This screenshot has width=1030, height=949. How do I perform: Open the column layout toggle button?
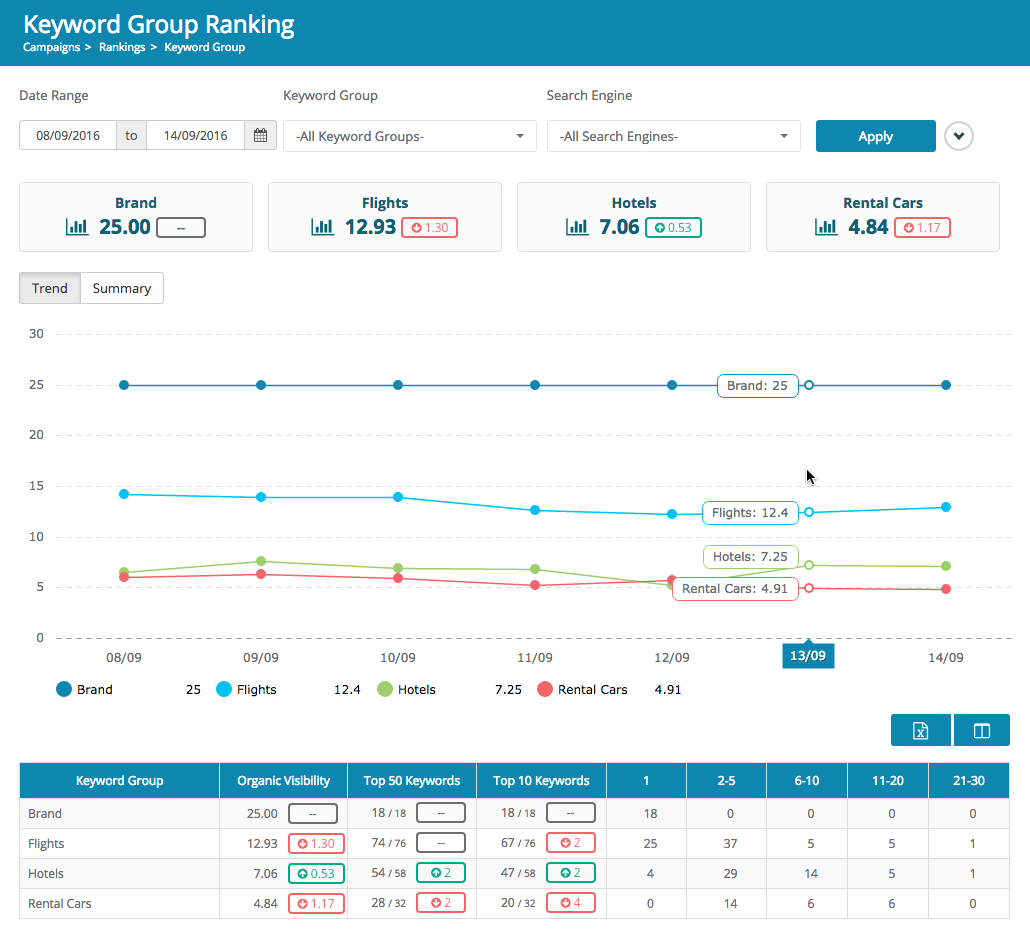(981, 731)
